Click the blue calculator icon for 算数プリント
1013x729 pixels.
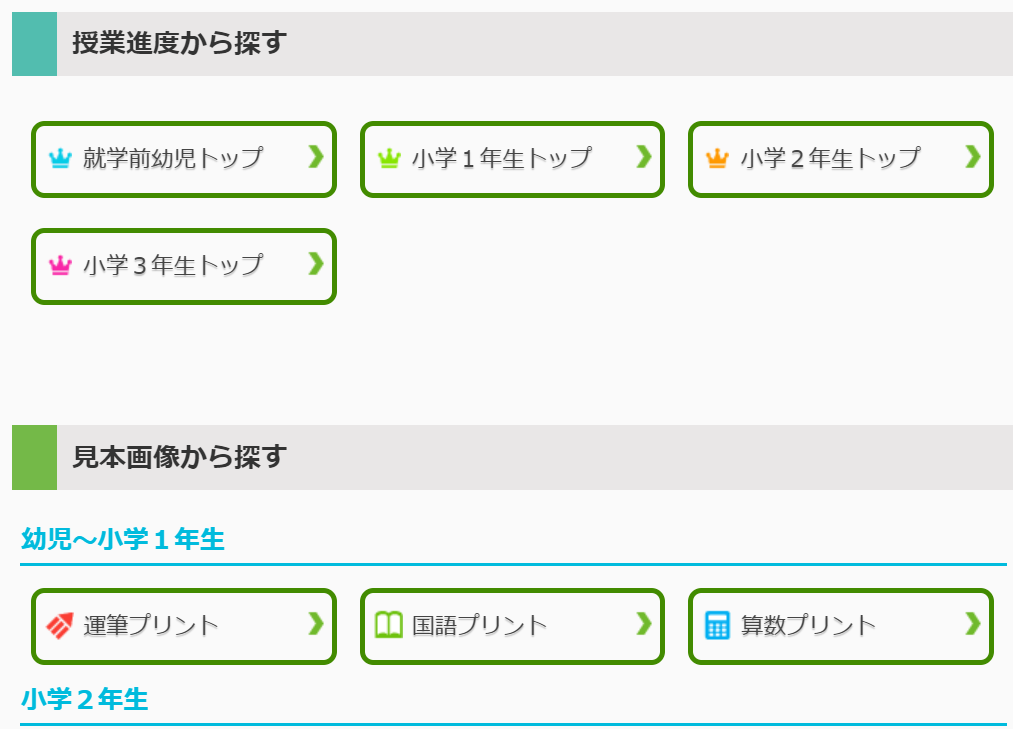click(717, 626)
